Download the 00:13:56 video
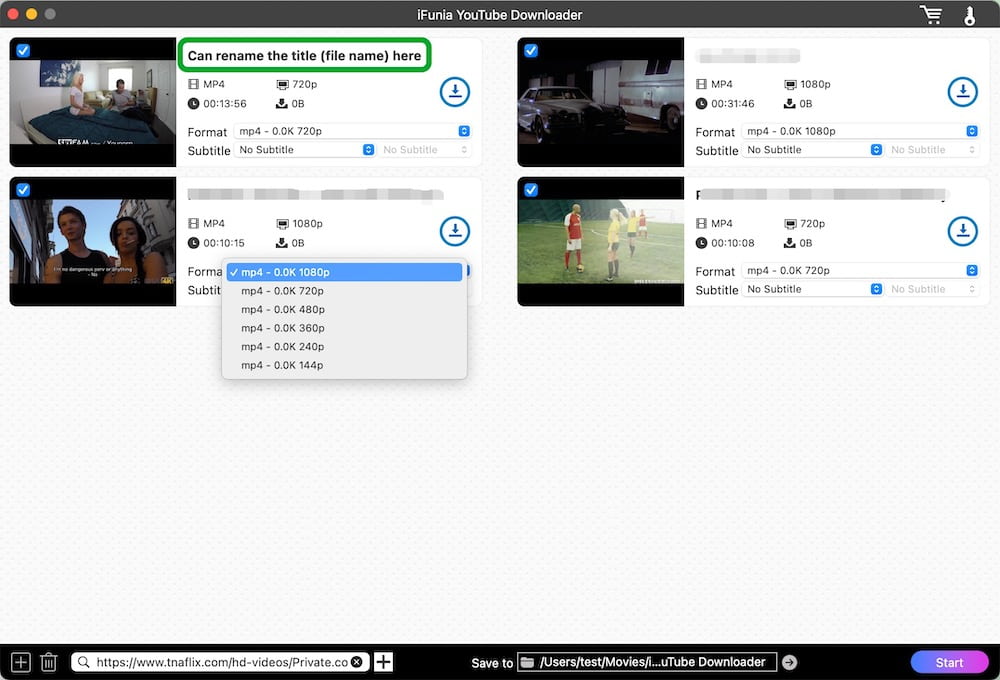The image size is (1000, 680). [x=455, y=92]
